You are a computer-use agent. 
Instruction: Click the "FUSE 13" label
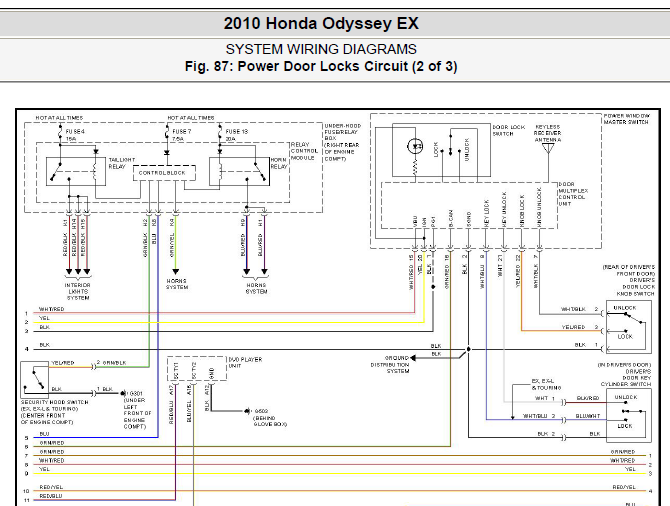(236, 132)
